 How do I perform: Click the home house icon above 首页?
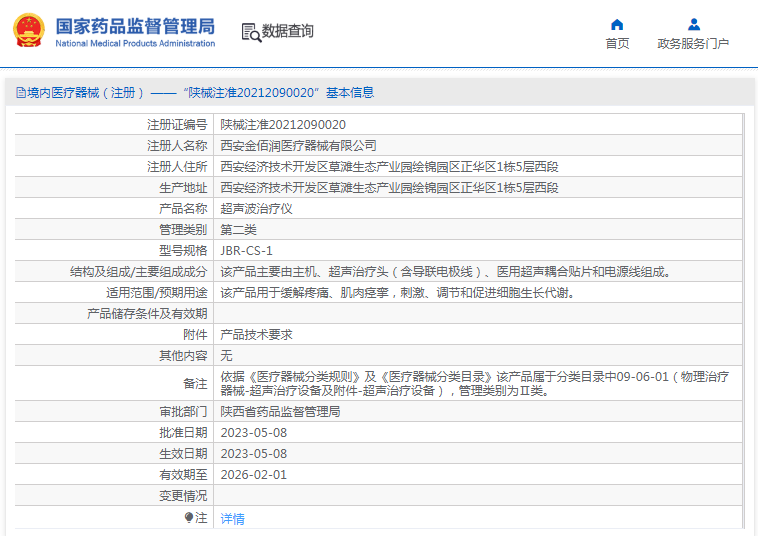pyautogui.click(x=617, y=24)
